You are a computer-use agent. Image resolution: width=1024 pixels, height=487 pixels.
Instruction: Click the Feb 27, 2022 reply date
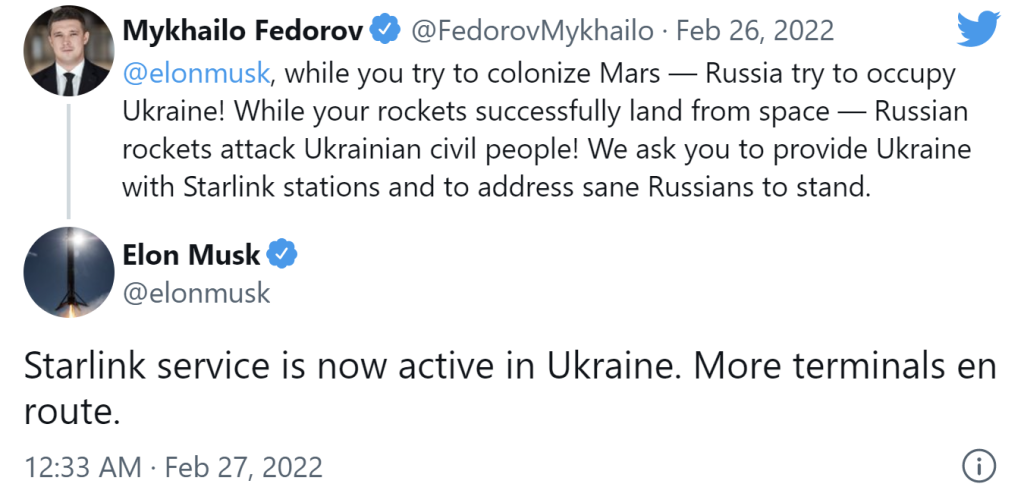tap(243, 466)
